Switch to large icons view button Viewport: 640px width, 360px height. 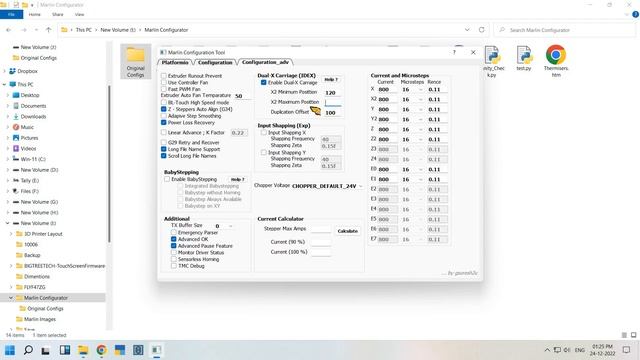coord(633,335)
